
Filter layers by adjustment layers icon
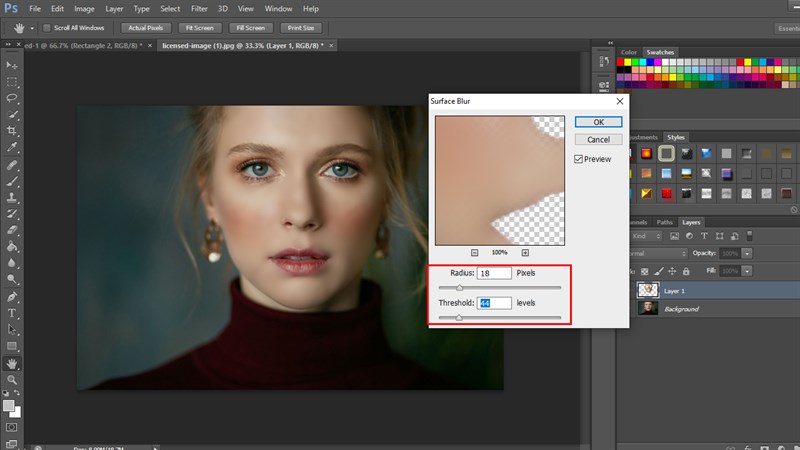(x=689, y=236)
